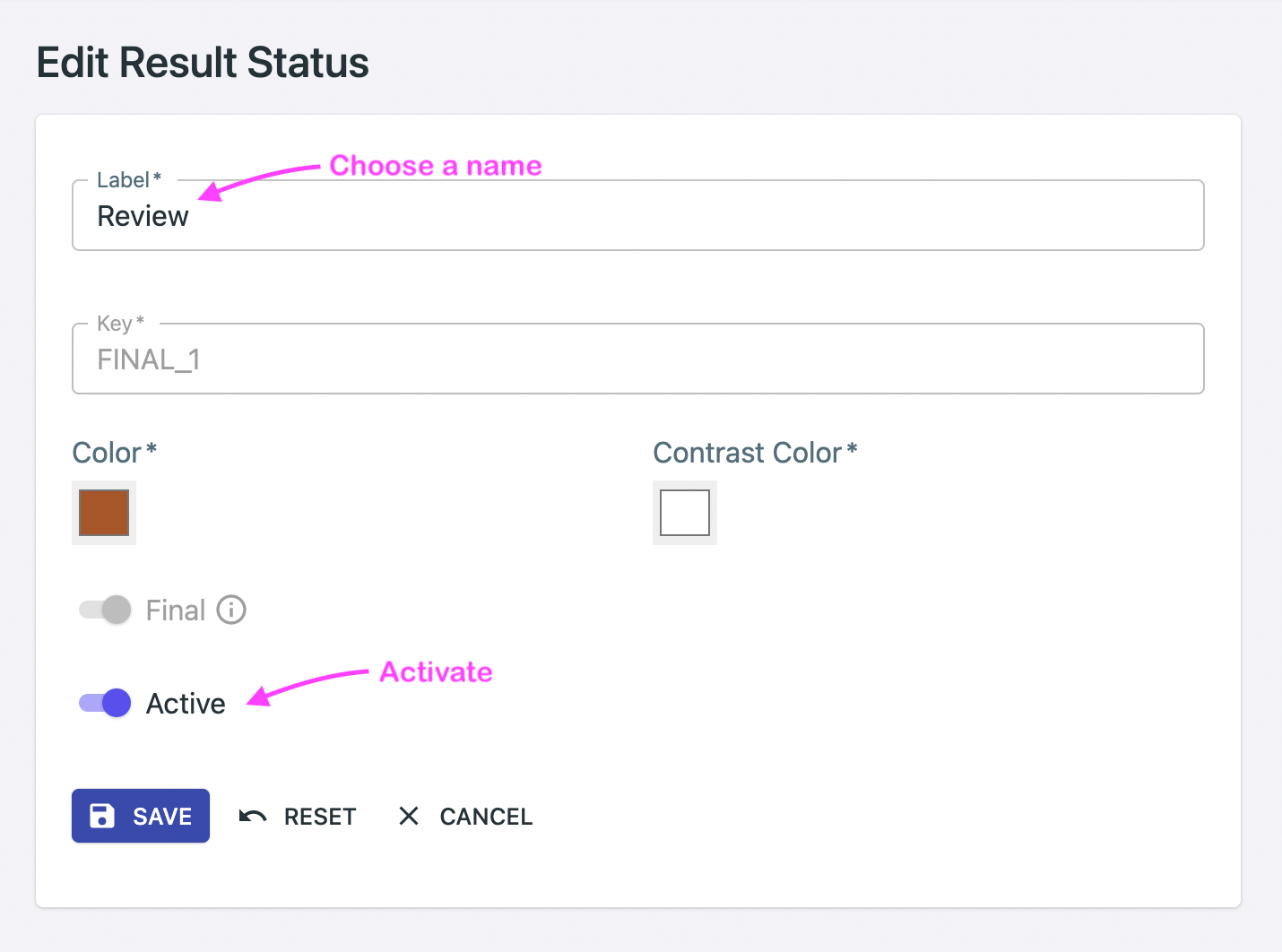Click the undo arrow icon beside RESET
This screenshot has width=1282, height=952.
(253, 816)
